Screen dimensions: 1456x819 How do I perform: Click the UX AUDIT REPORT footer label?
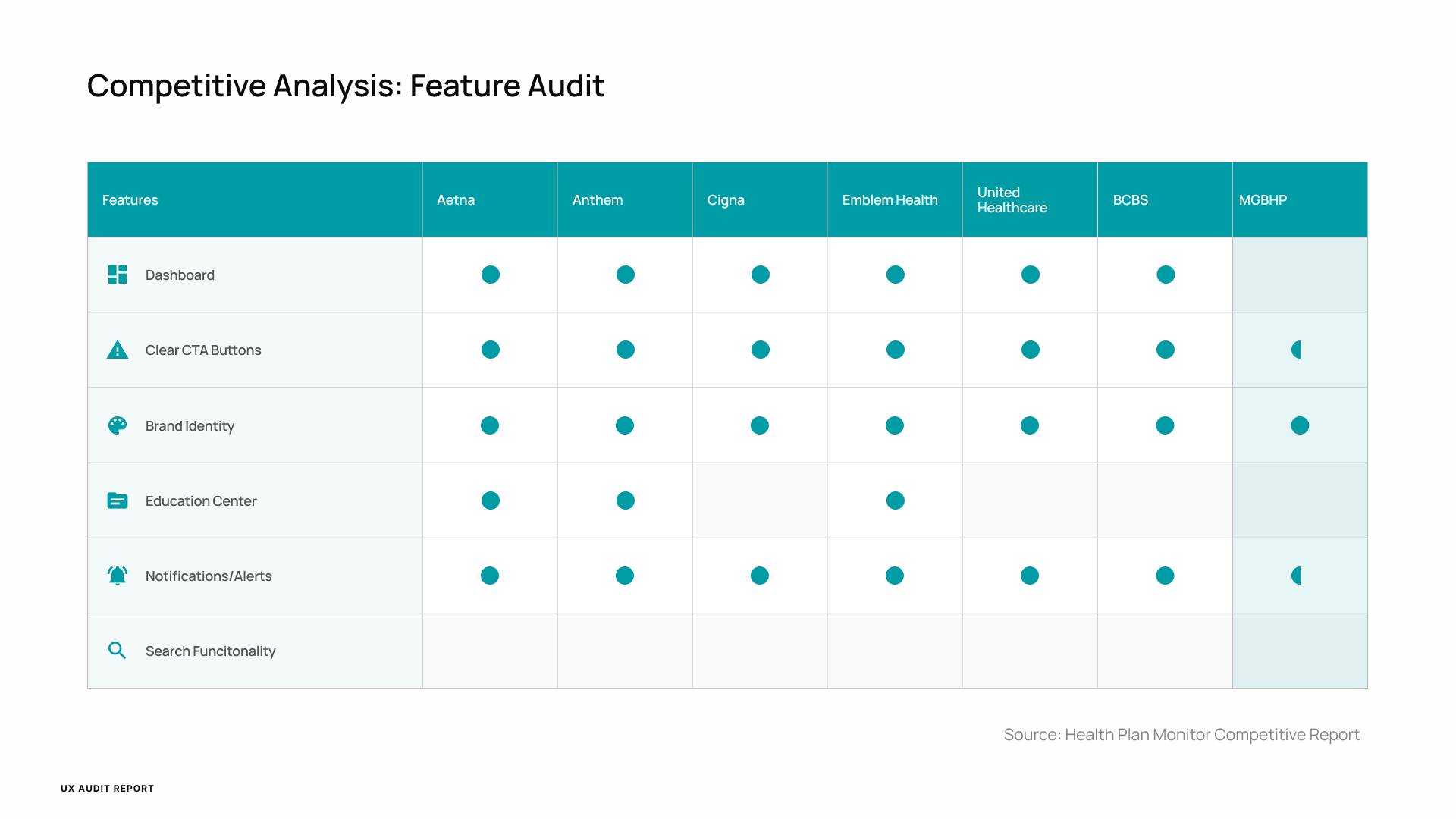[108, 789]
